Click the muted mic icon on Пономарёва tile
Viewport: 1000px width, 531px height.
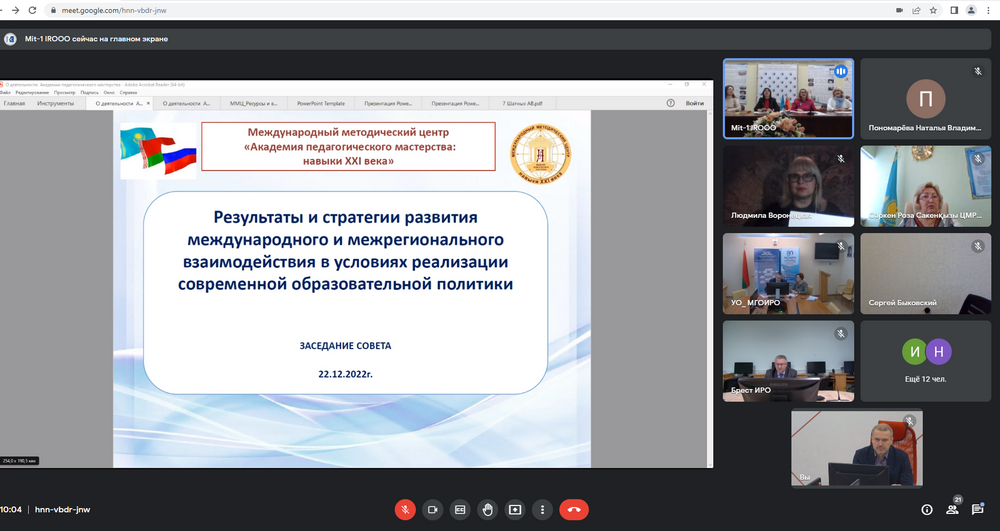[x=978, y=71]
